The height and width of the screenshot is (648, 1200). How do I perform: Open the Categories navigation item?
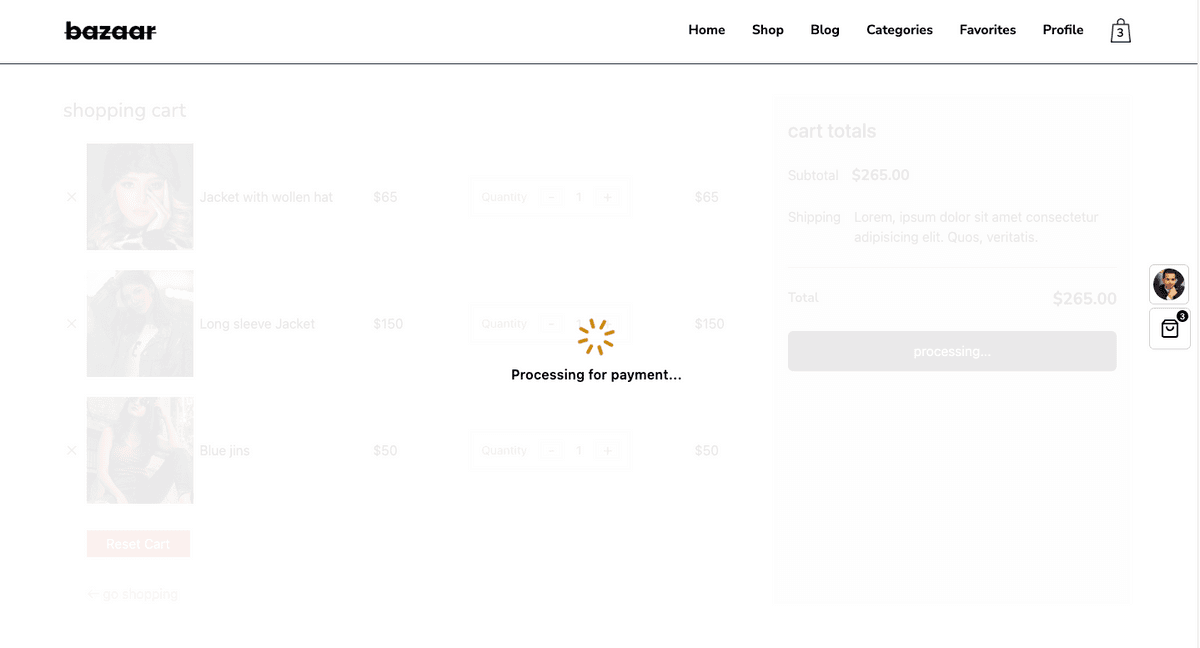tap(899, 30)
